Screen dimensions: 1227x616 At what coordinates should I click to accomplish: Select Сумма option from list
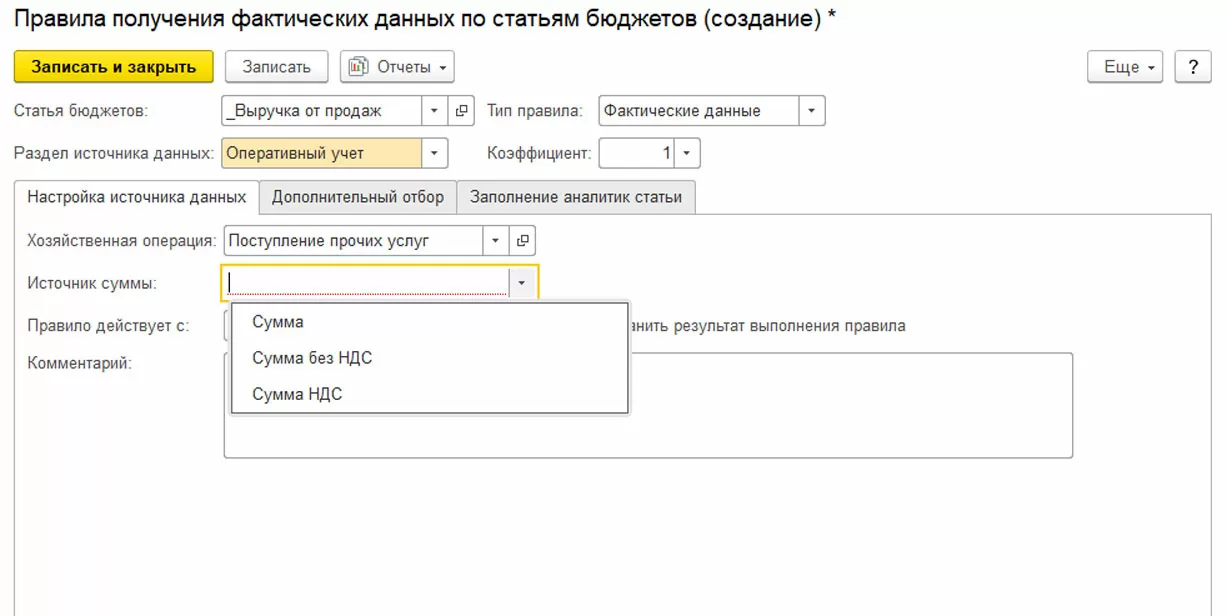click(x=278, y=322)
